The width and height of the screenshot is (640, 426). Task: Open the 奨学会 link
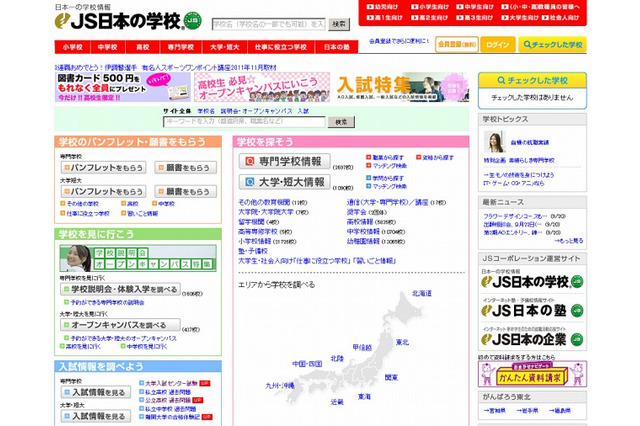(357, 212)
